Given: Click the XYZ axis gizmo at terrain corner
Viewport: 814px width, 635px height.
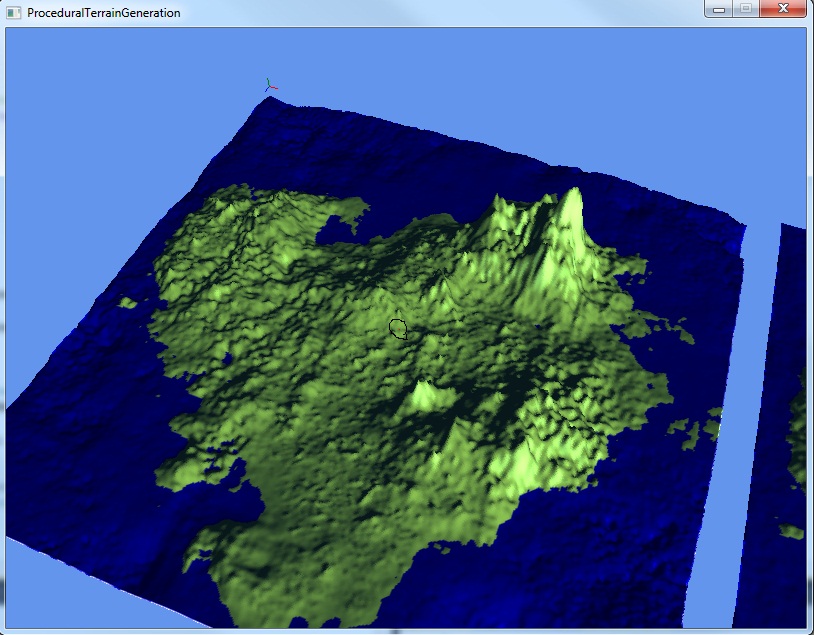Looking at the screenshot, I should click(x=269, y=86).
